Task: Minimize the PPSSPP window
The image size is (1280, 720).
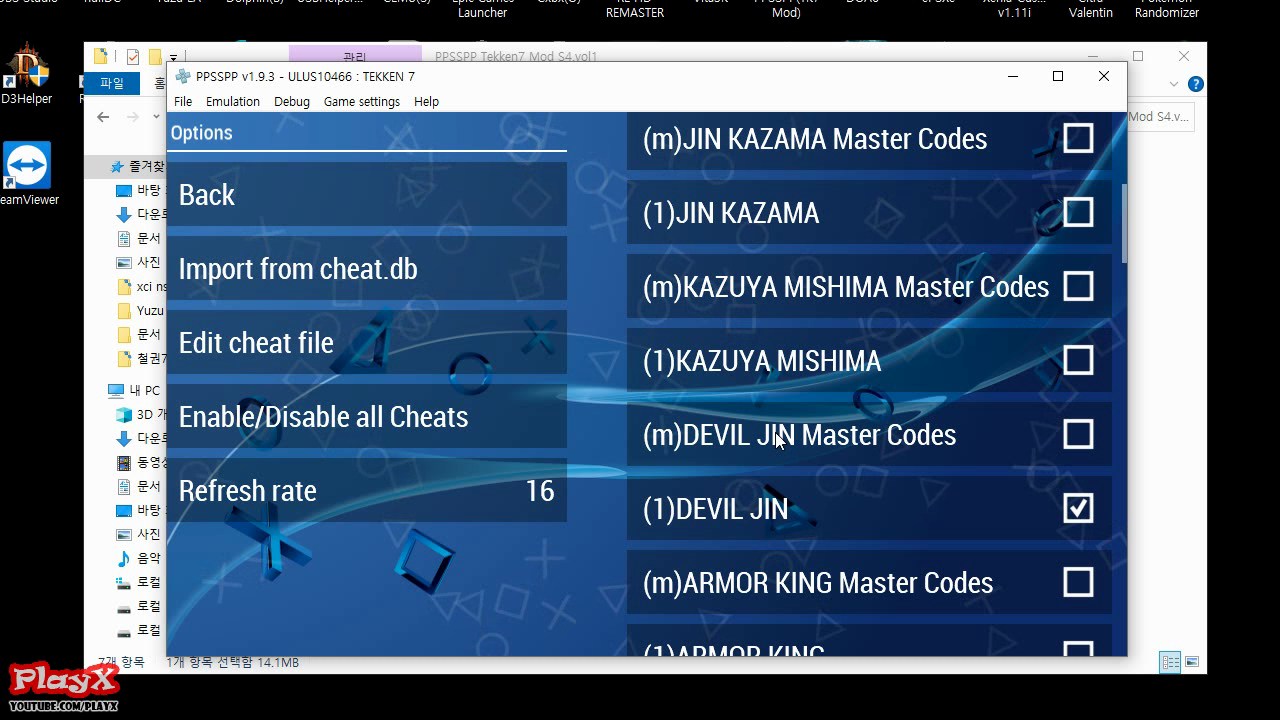Action: (1013, 76)
